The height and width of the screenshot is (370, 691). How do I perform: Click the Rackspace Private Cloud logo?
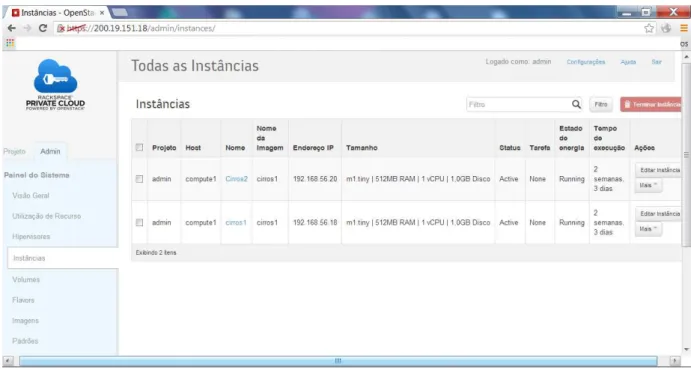click(x=55, y=85)
